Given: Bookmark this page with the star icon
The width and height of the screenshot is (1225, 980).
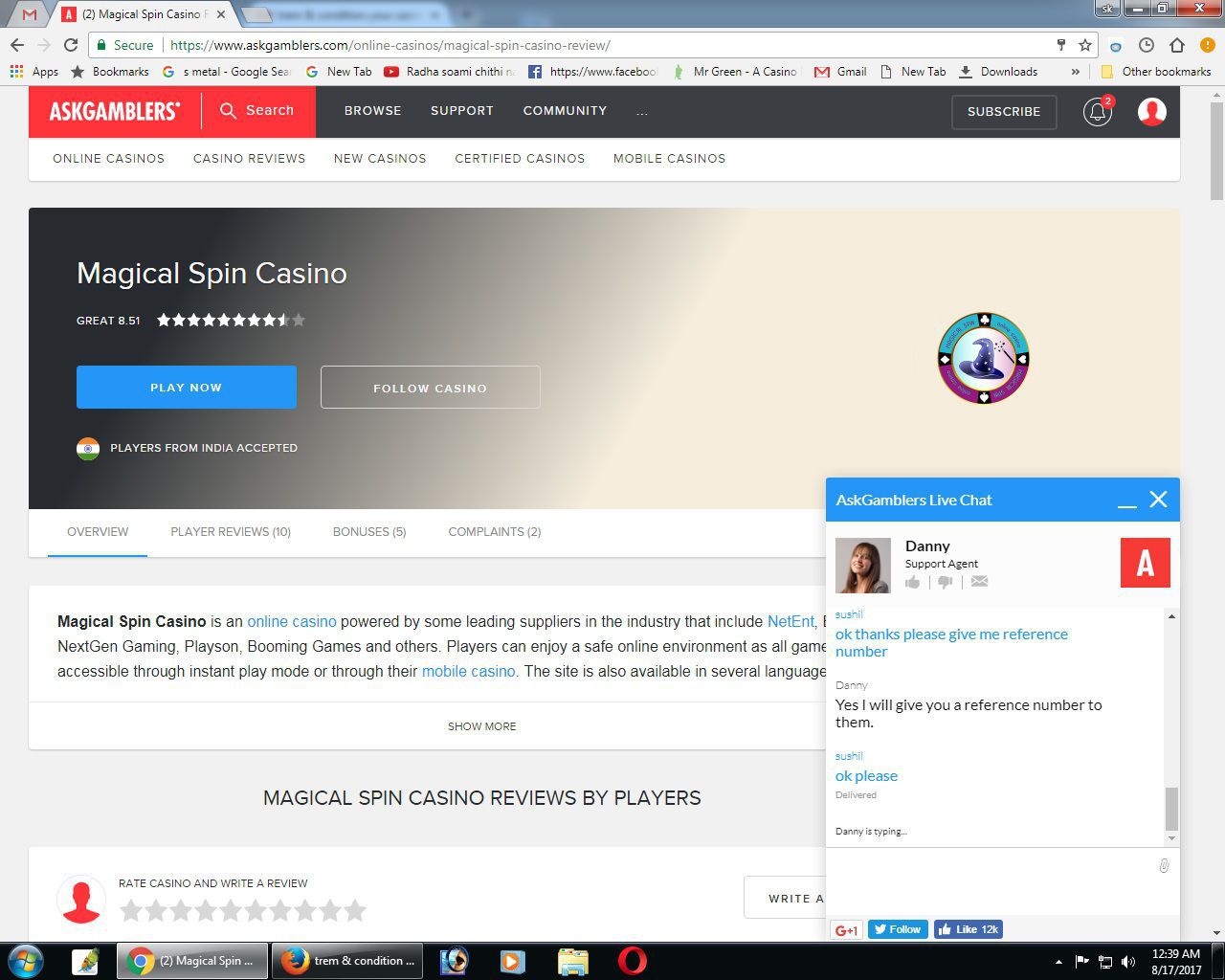Looking at the screenshot, I should 1085,45.
